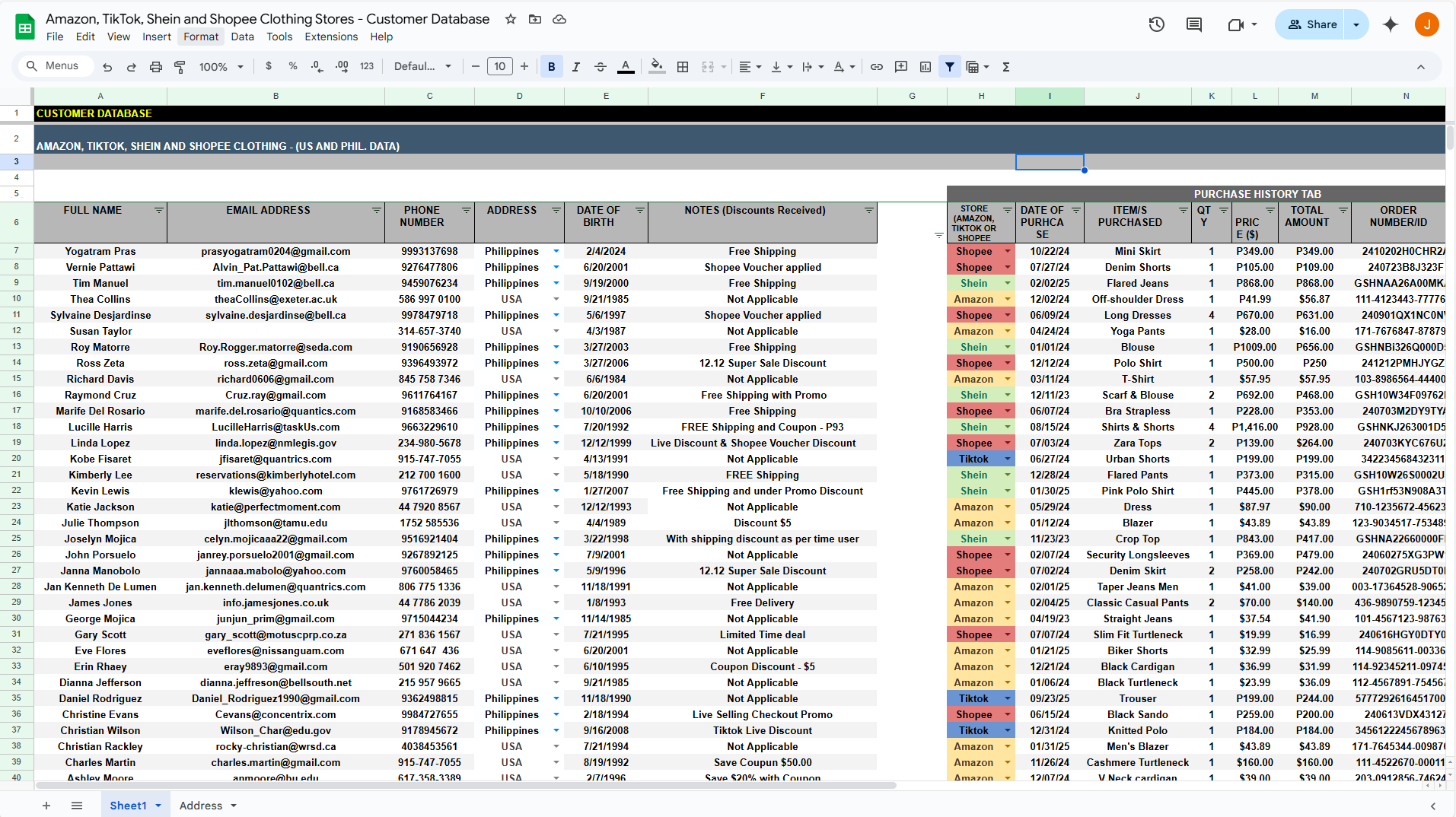
Task: Activate the Paint format roller
Action: coord(180,67)
